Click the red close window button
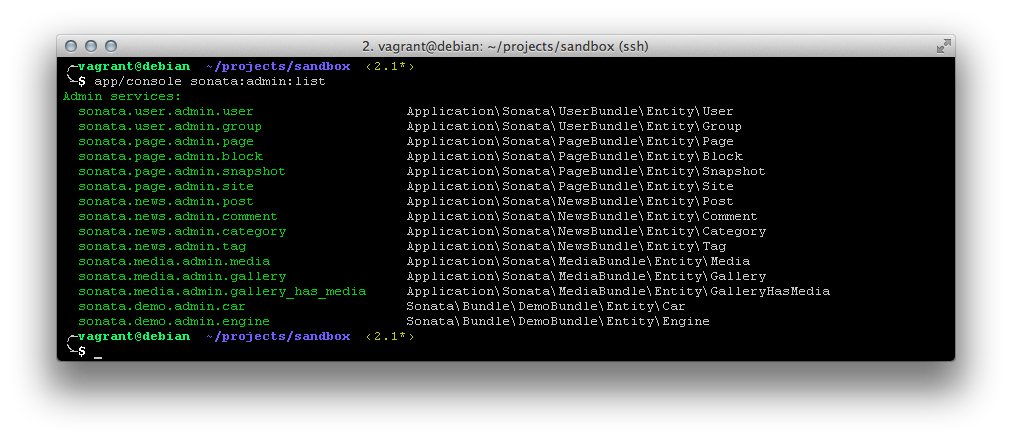The height and width of the screenshot is (440, 1012). point(71,46)
